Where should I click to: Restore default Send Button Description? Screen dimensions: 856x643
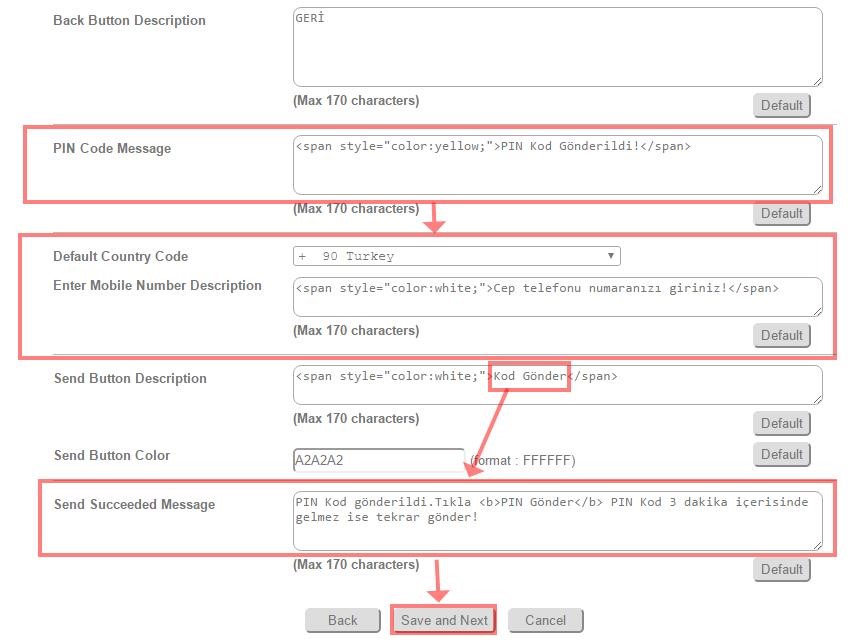coord(781,423)
